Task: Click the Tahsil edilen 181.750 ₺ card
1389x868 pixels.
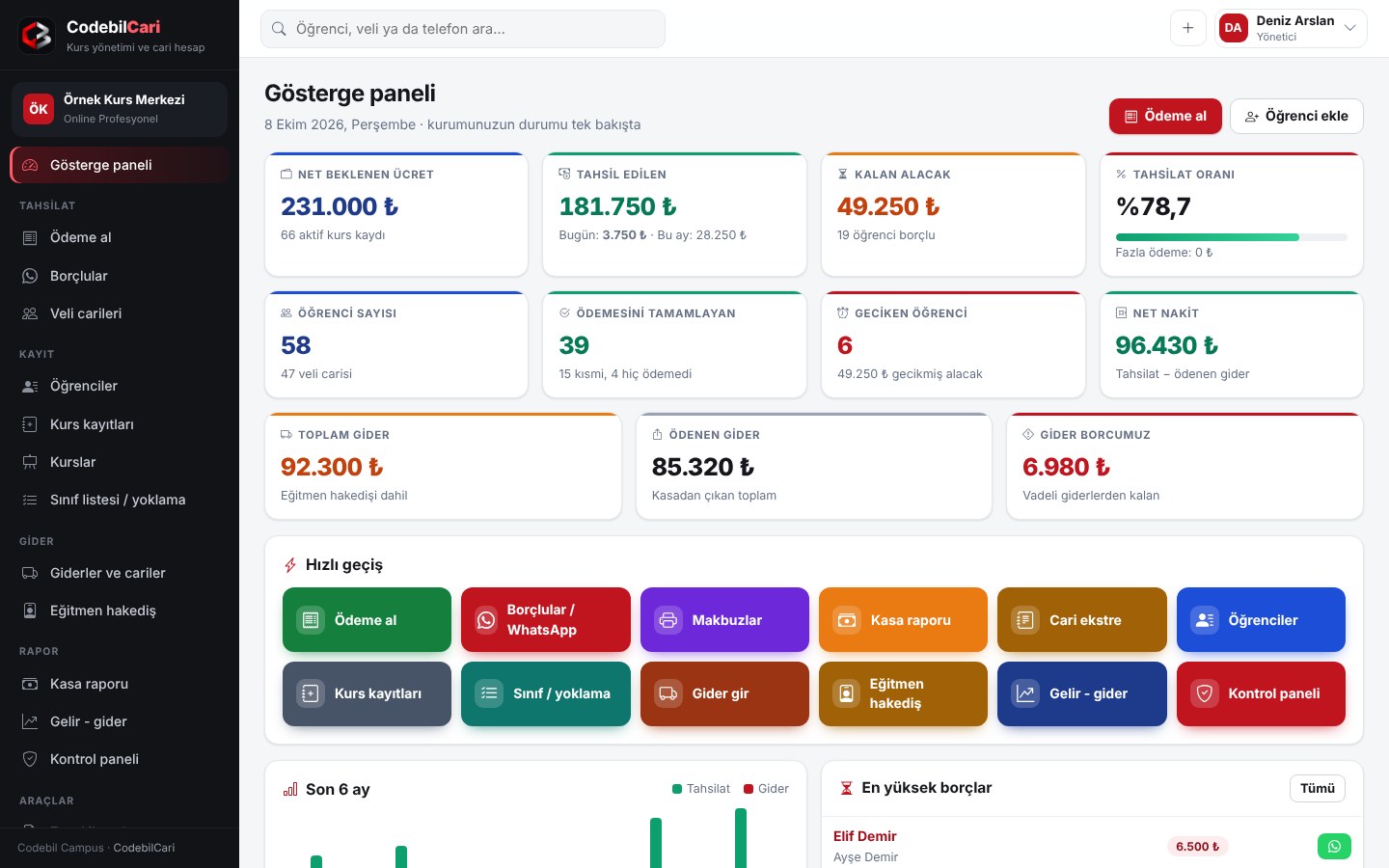Action: point(675,214)
